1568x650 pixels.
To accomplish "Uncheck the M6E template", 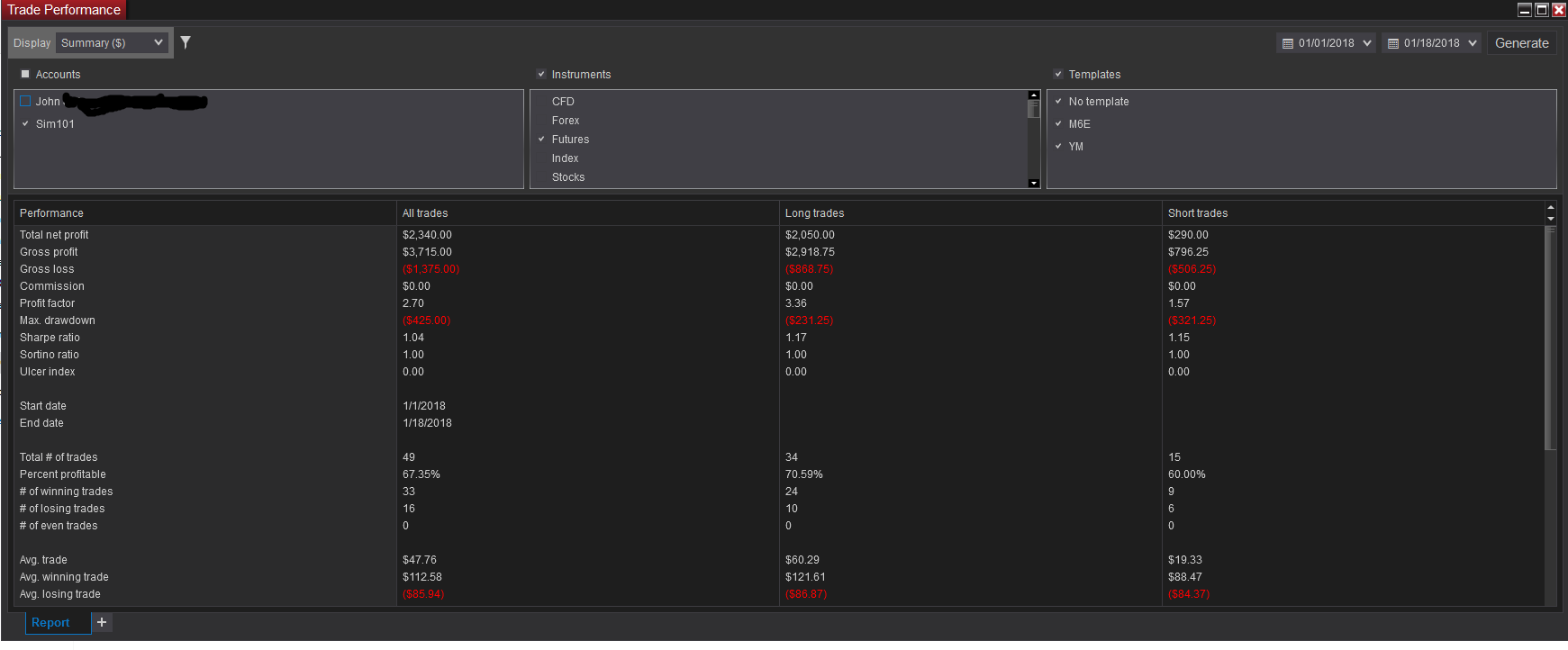I will [1058, 123].
